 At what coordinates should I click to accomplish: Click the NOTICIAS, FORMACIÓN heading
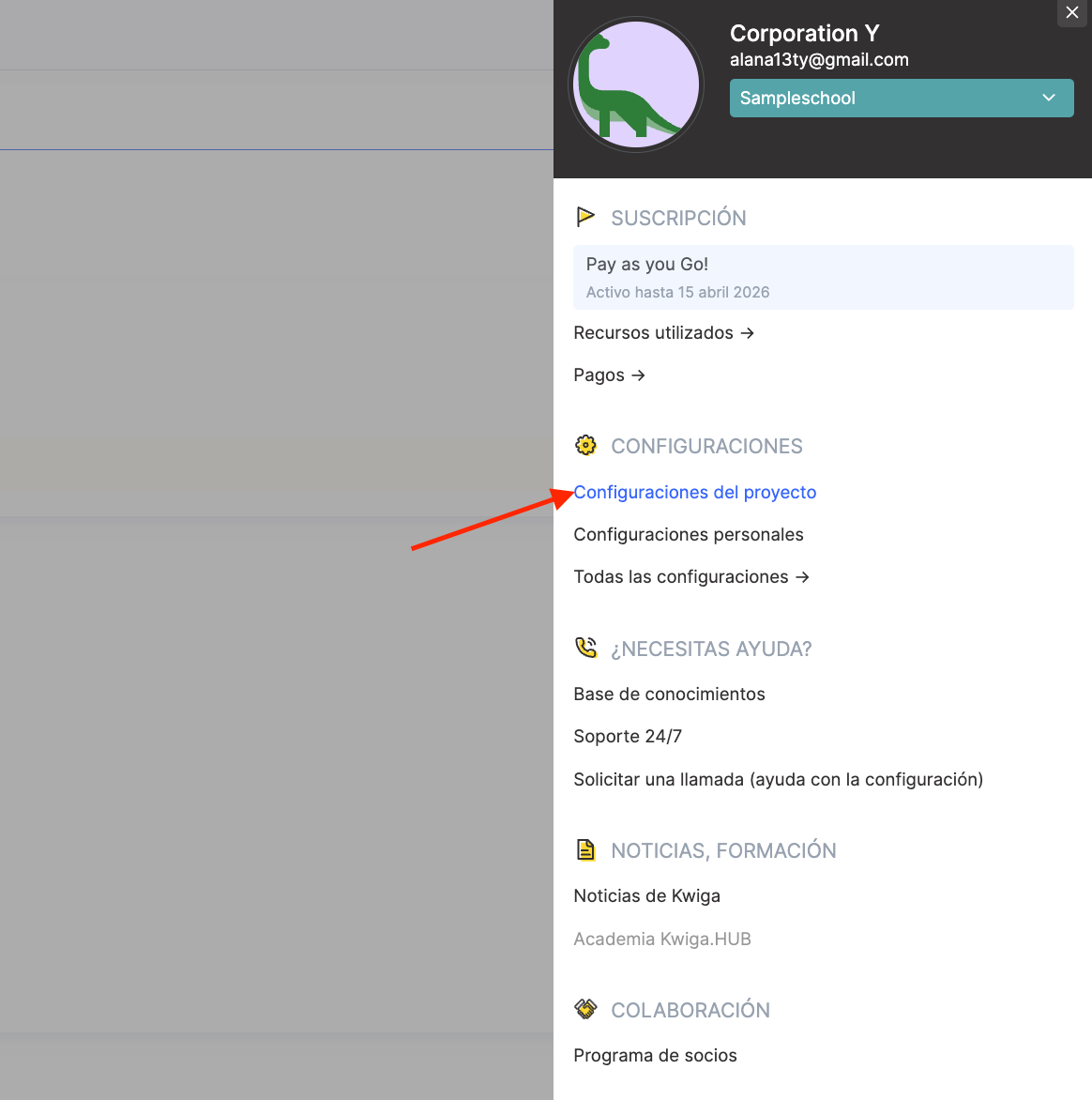723,851
